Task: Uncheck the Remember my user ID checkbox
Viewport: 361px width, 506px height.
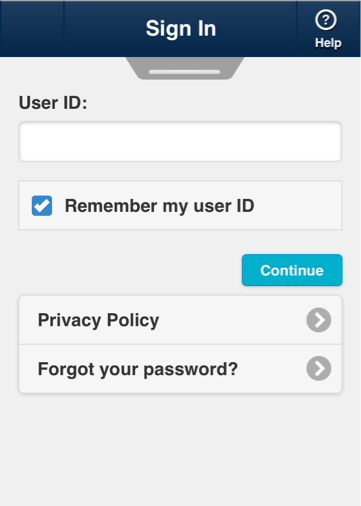Action: pos(42,206)
